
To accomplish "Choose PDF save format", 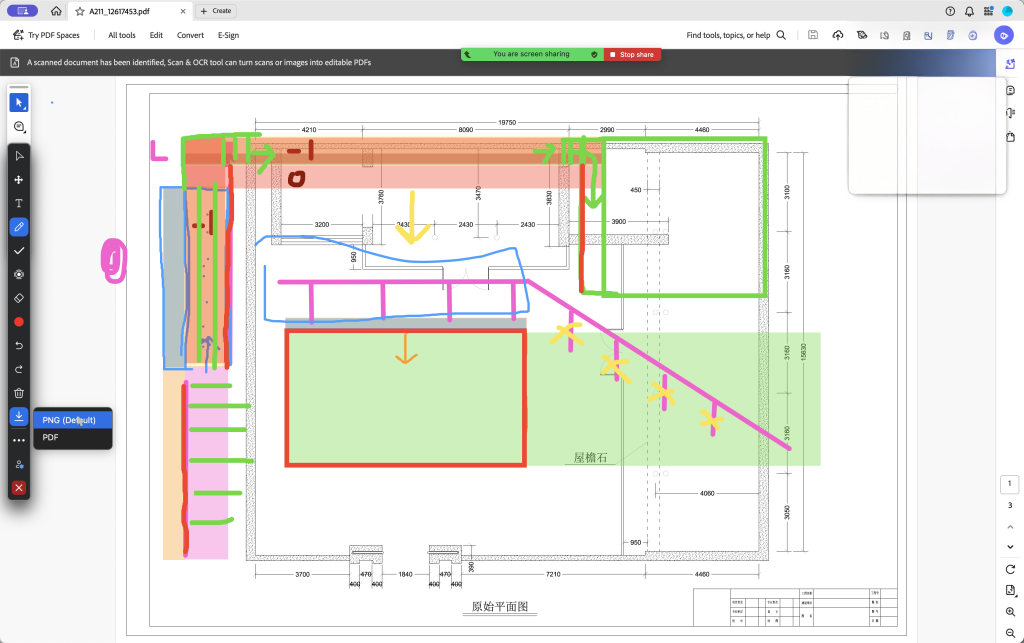I will [51, 437].
